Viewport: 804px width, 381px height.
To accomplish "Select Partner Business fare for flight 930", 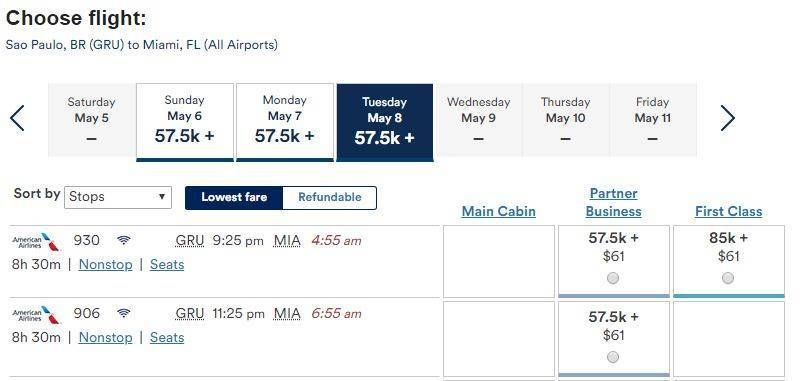I will [613, 278].
